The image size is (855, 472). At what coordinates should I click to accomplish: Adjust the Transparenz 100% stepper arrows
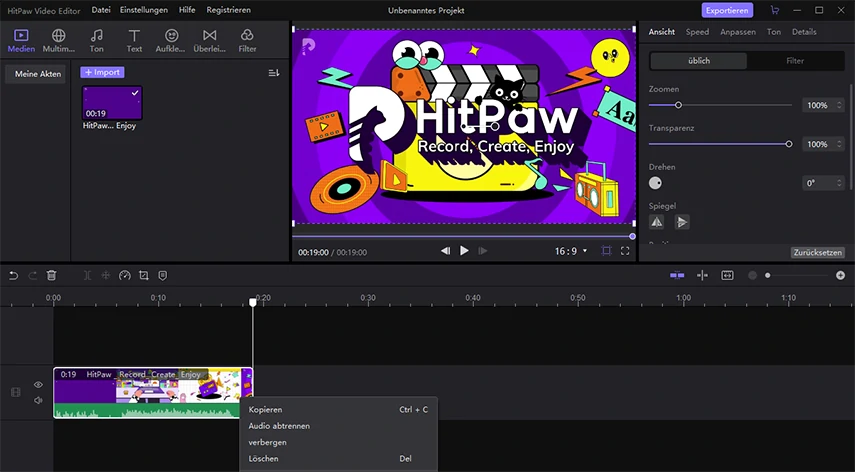(839, 144)
